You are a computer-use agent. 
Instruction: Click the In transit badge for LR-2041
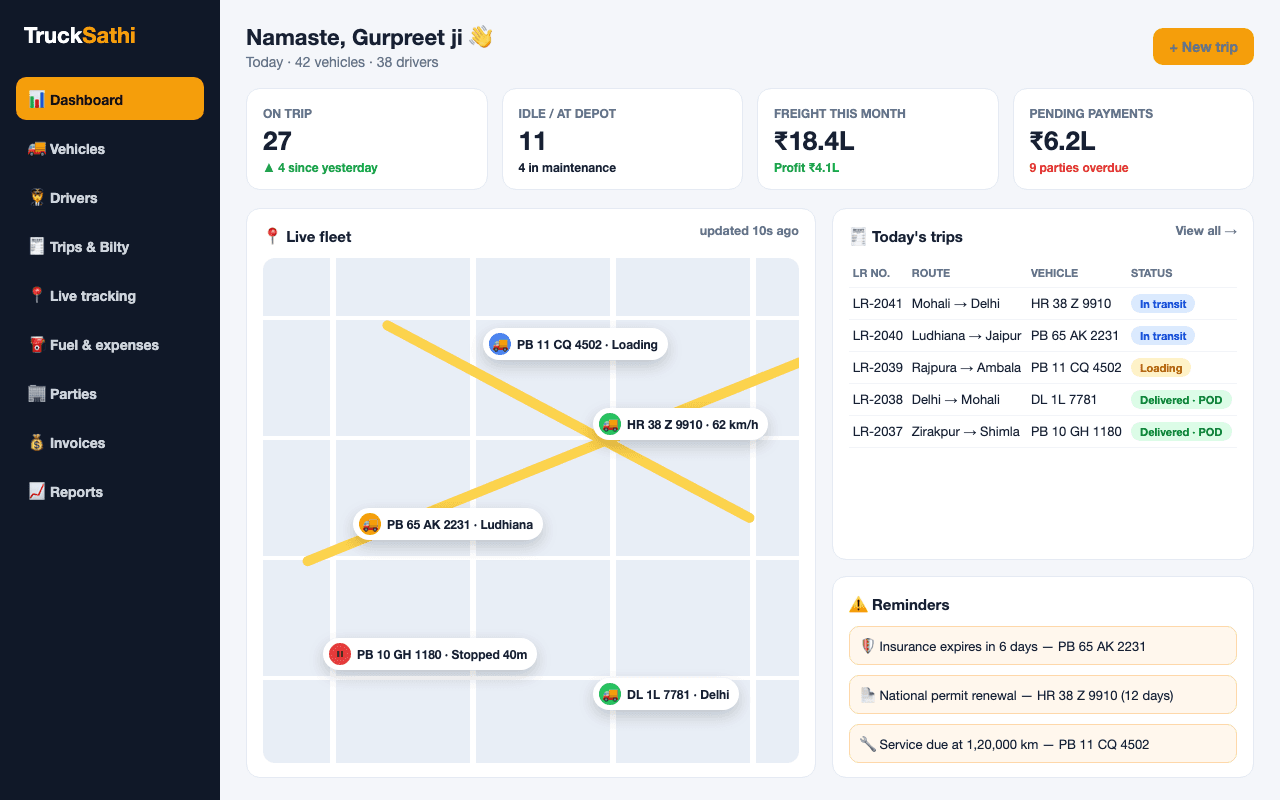(x=1163, y=304)
